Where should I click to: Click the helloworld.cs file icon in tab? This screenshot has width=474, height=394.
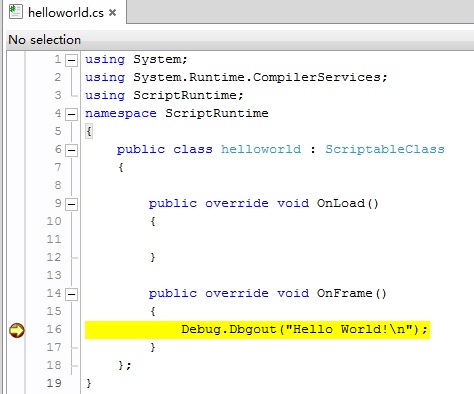[x=15, y=12]
